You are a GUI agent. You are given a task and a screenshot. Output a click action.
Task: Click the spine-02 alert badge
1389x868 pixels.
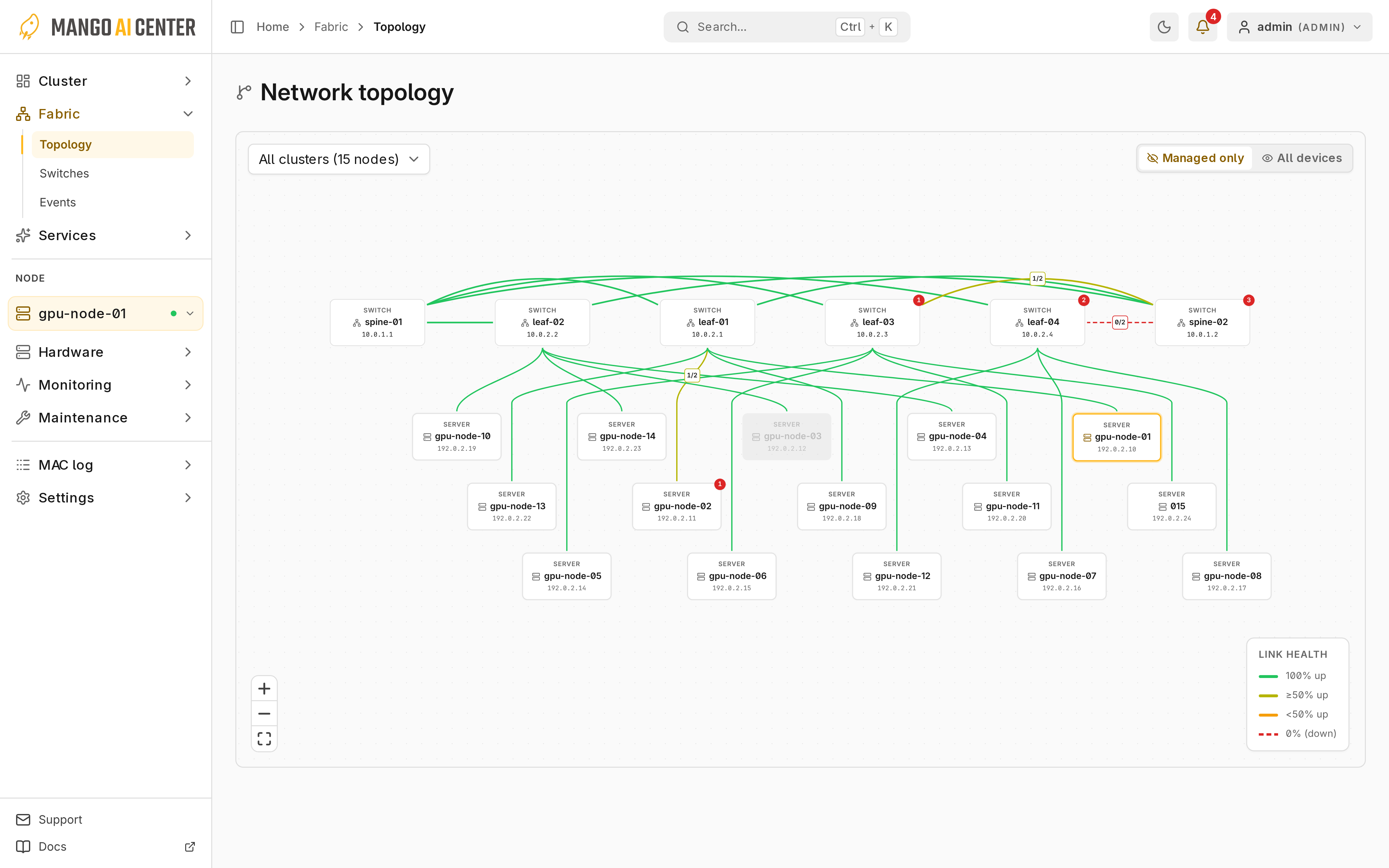[x=1248, y=300]
